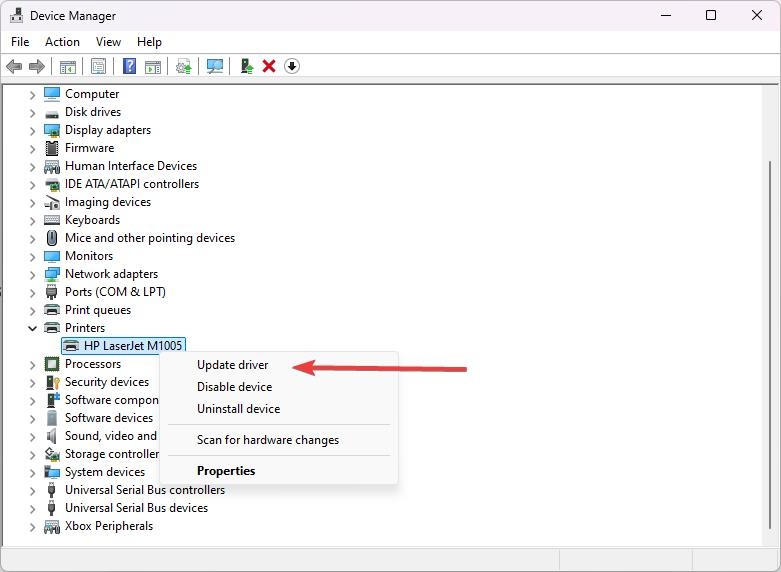Expand the Universal Serial Bus controllers node
The width and height of the screenshot is (781, 572).
(32, 491)
